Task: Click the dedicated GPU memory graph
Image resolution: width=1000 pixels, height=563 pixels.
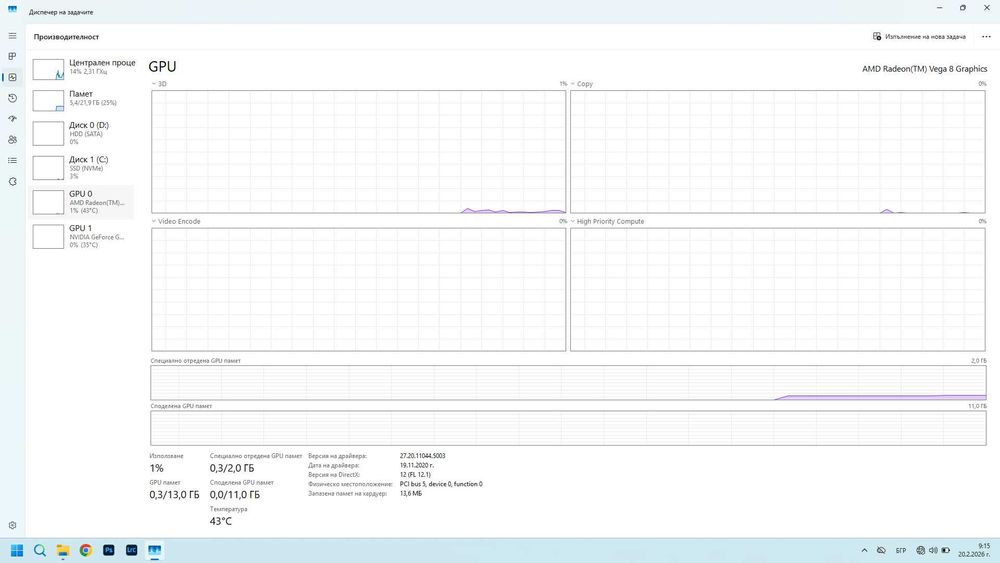Action: (x=568, y=383)
